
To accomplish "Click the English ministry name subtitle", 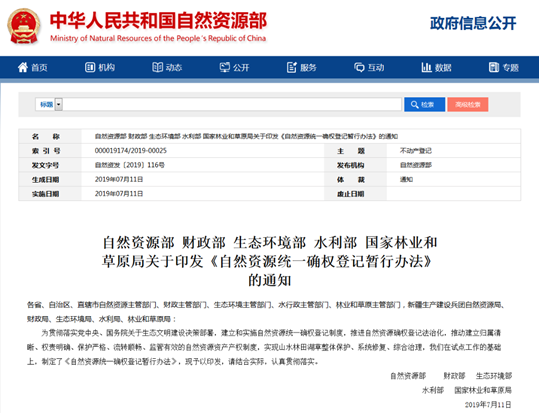I will point(158,38).
